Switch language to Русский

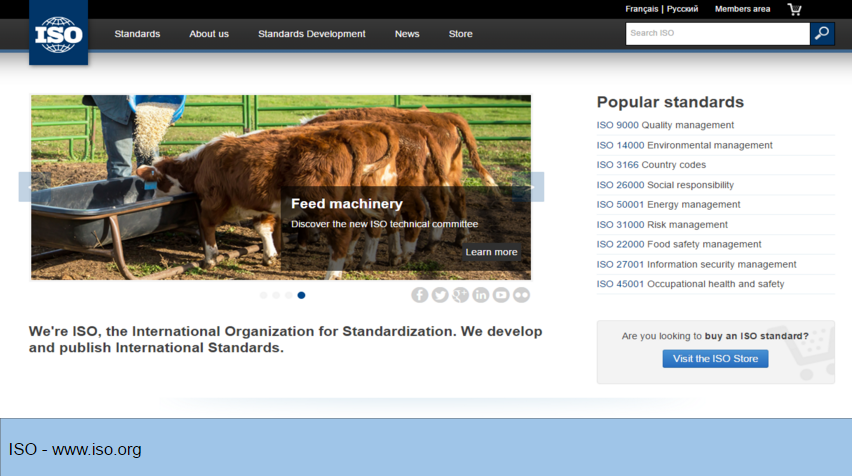tap(682, 9)
